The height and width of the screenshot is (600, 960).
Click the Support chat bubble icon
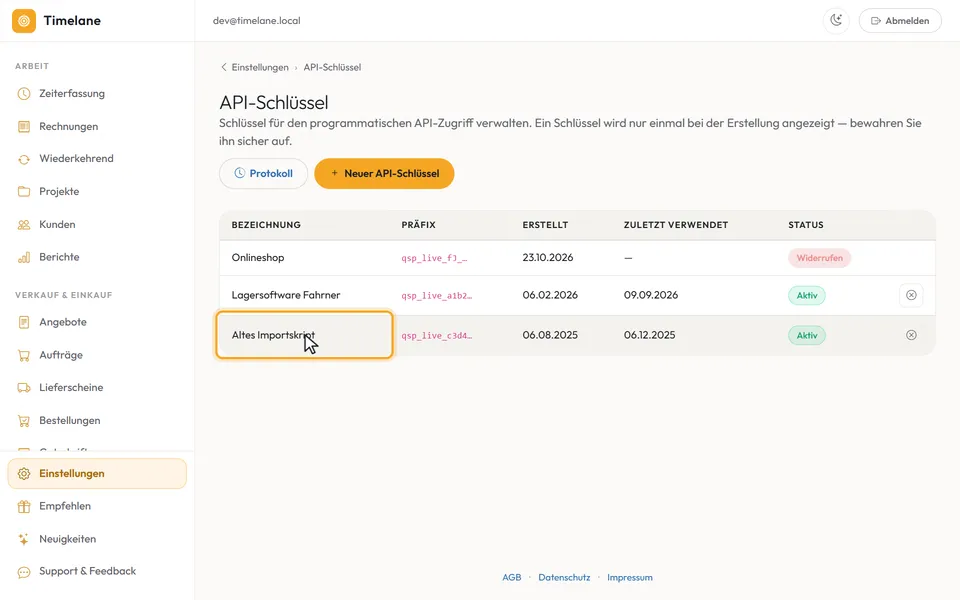tap(24, 572)
